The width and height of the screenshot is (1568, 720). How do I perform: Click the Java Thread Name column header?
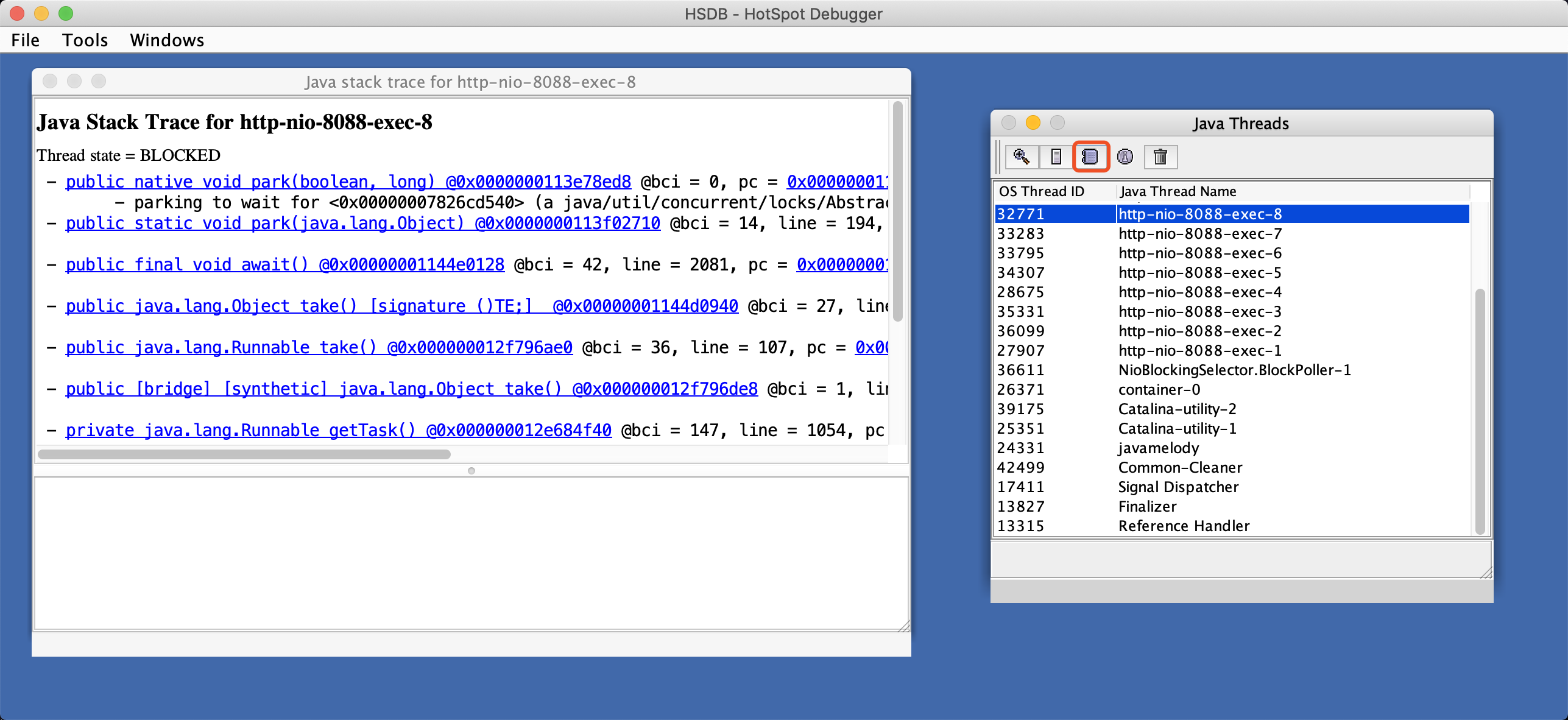[1178, 191]
